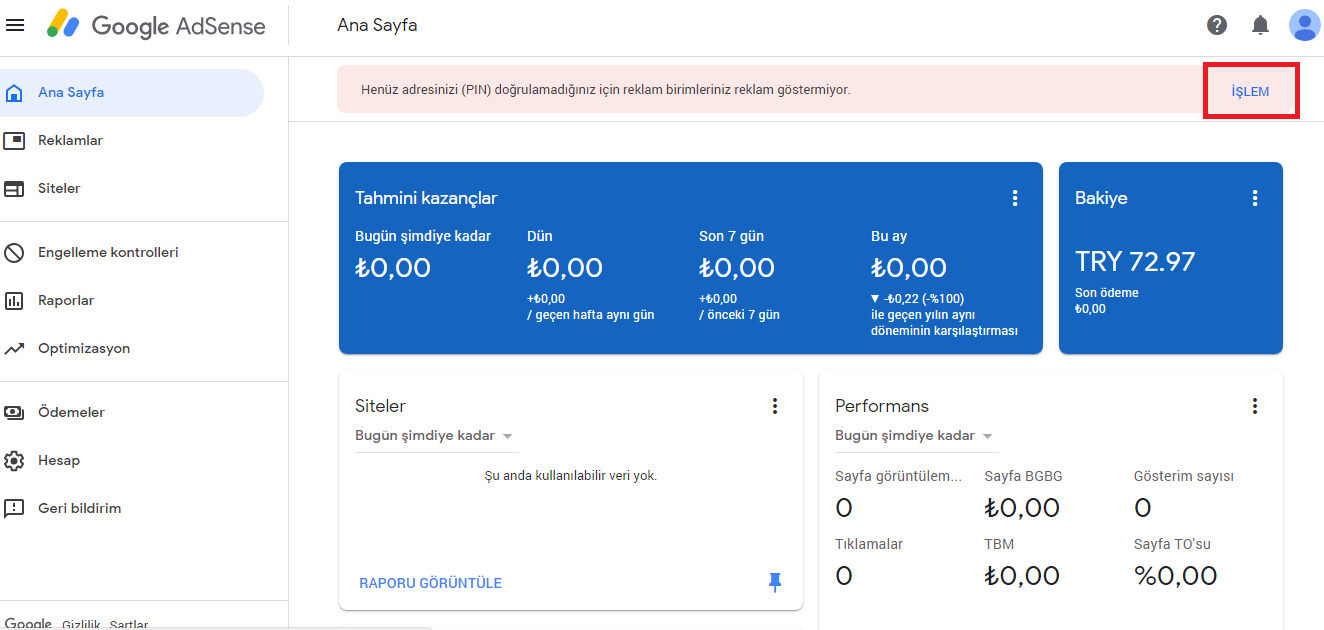Open Tahmini kazançlar card options menu
Image resolution: width=1324 pixels, height=630 pixels.
point(1015,198)
